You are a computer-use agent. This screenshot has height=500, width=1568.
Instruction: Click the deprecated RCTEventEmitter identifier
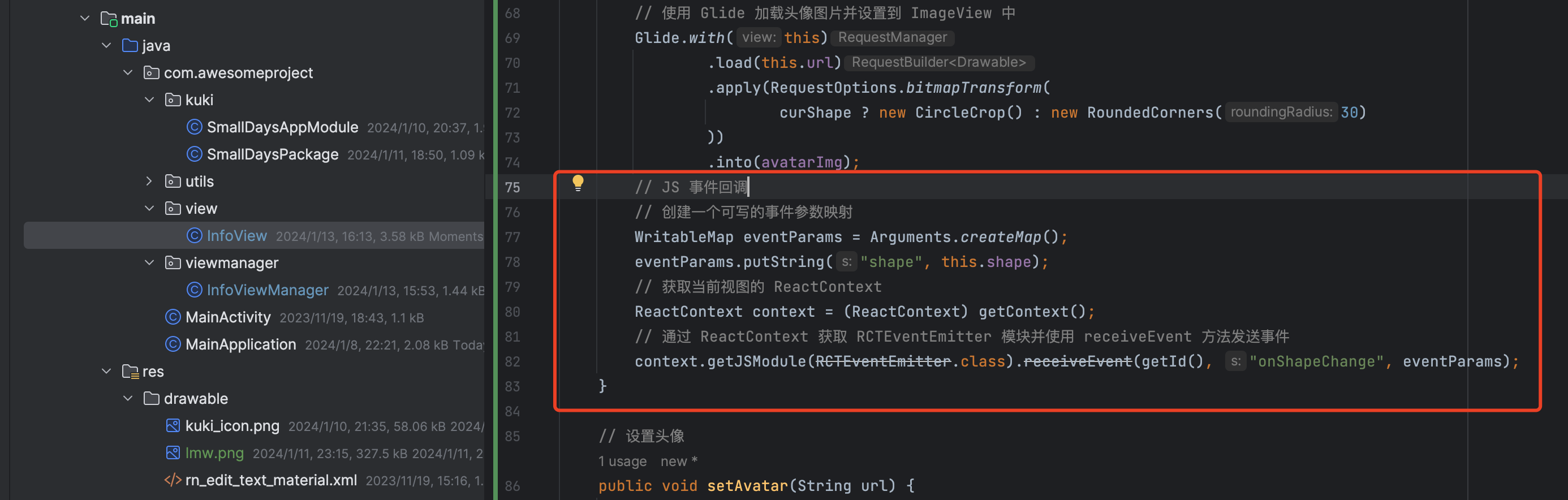(882, 361)
